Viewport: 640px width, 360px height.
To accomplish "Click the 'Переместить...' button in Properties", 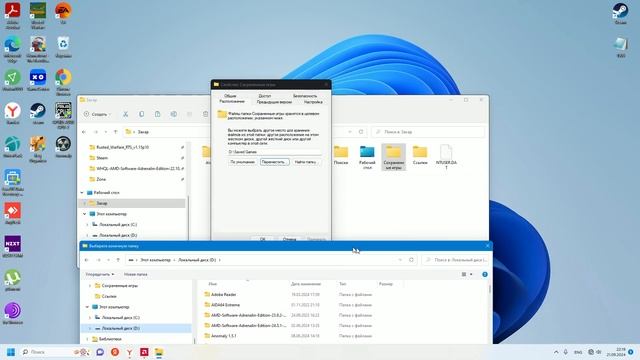I will pyautogui.click(x=275, y=162).
